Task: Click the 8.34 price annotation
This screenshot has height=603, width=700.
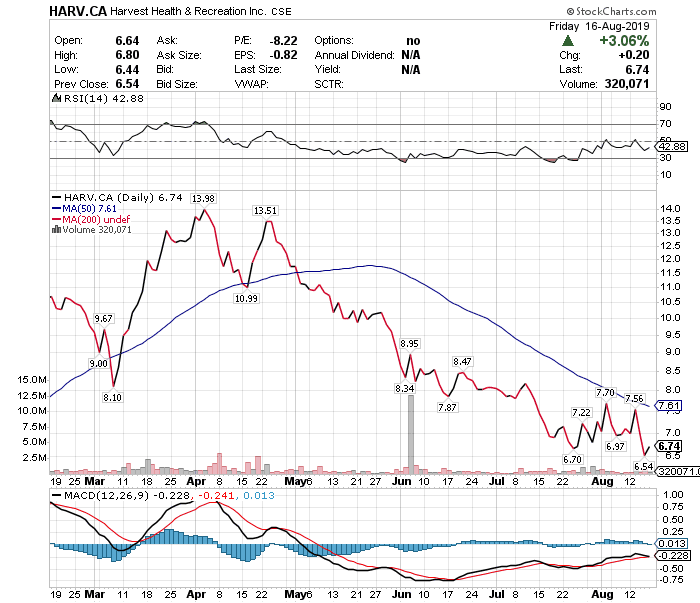Action: coord(404,388)
